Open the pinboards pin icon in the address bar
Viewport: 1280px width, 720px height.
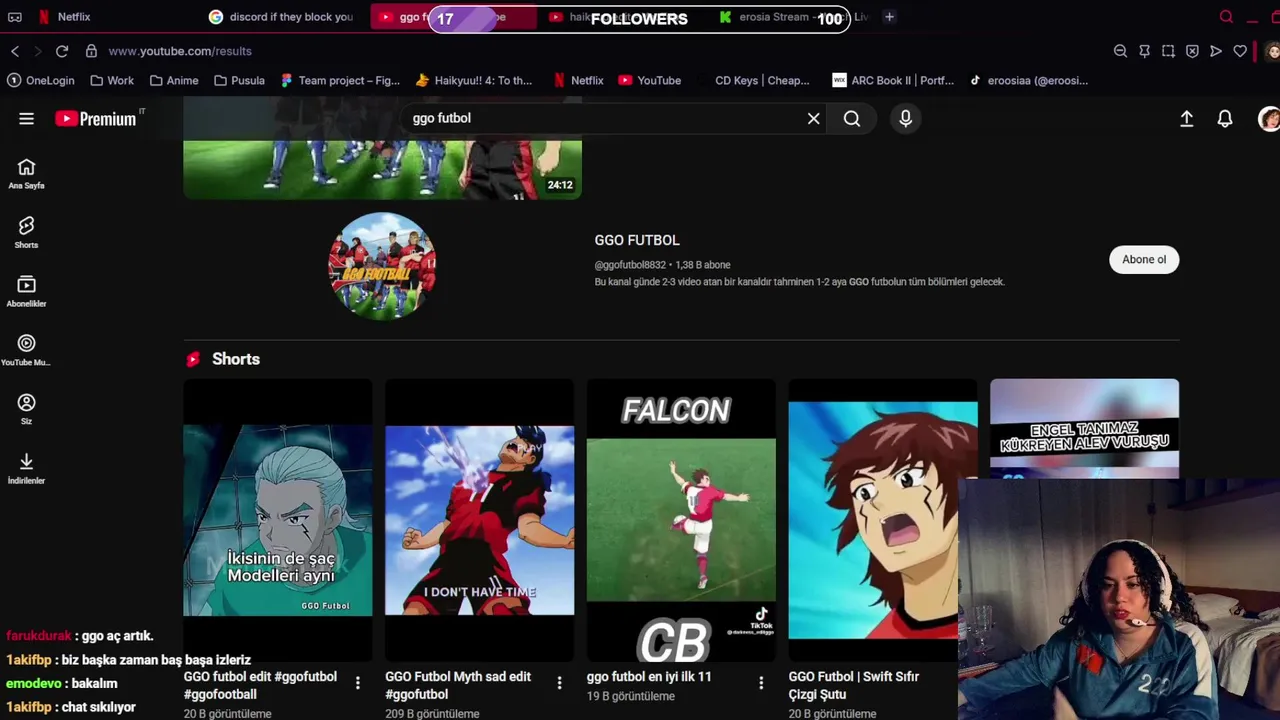coord(1144,51)
